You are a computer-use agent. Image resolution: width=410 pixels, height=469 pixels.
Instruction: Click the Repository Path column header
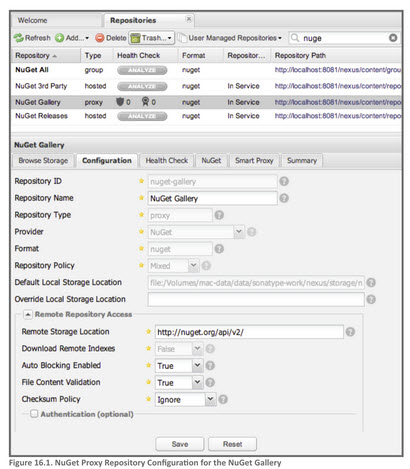[x=337, y=55]
